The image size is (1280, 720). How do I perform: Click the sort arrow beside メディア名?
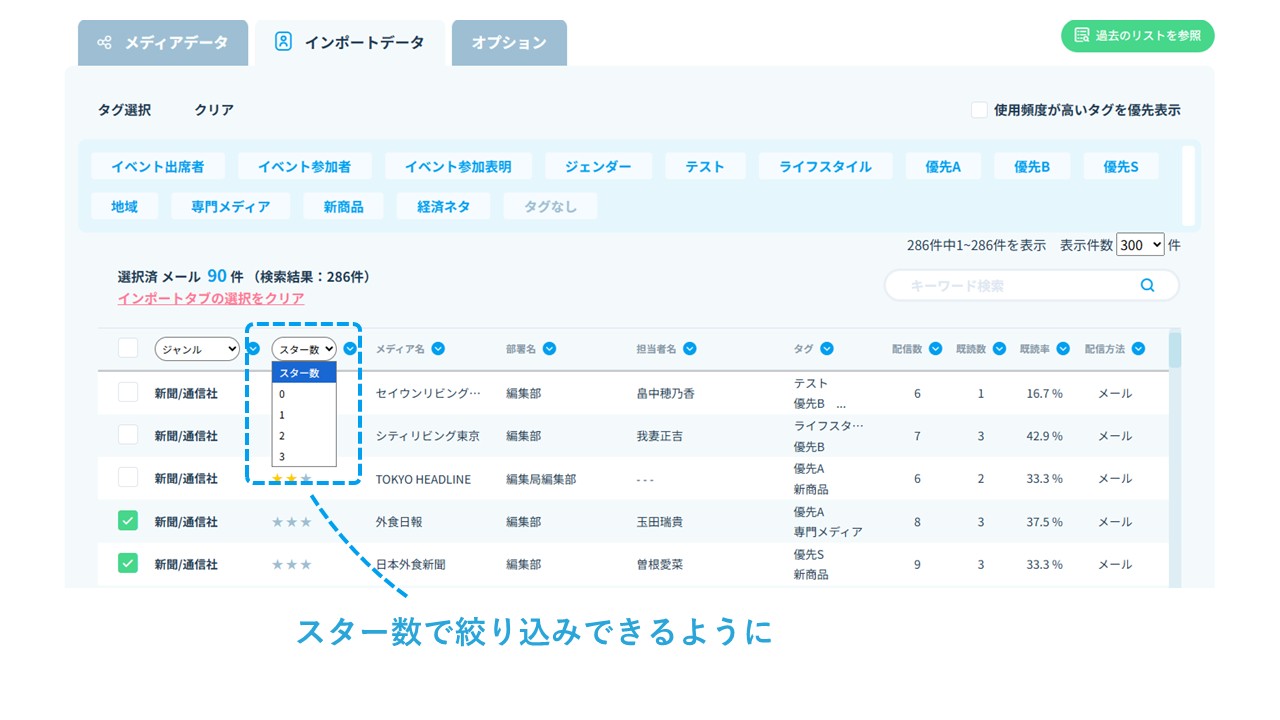[x=438, y=349]
